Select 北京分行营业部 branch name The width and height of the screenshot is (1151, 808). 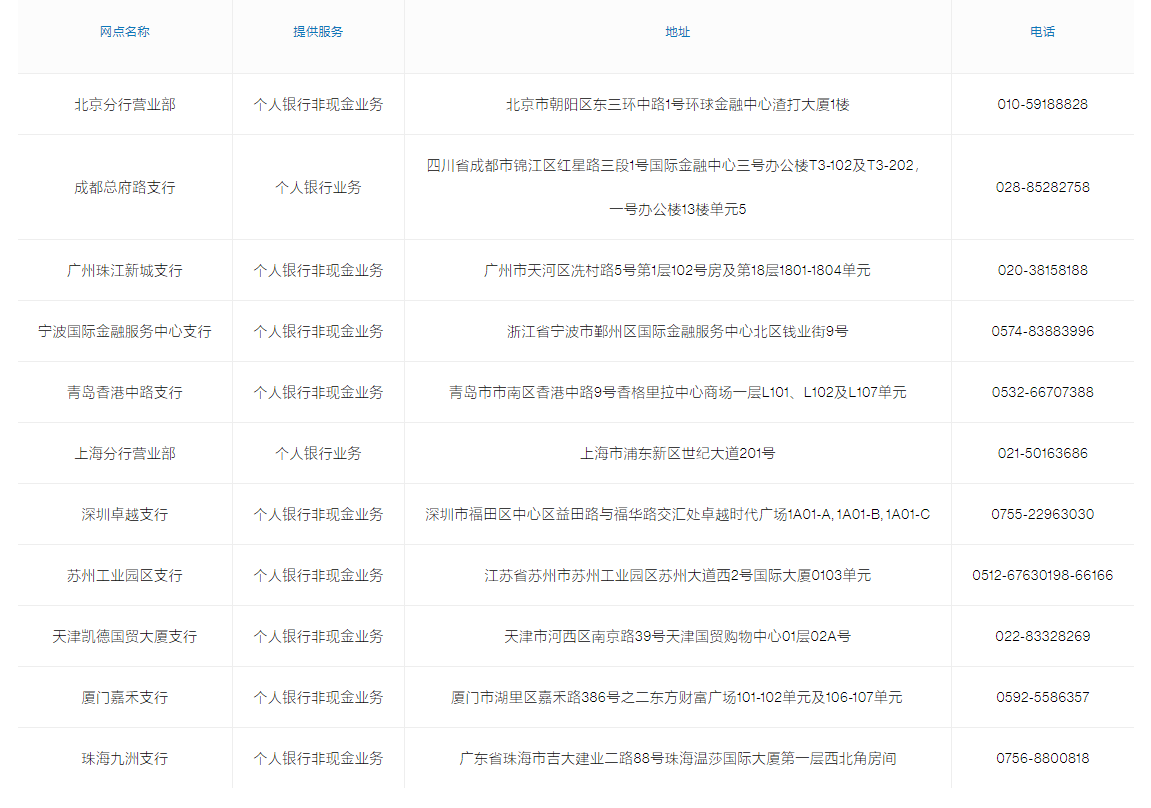pyautogui.click(x=125, y=104)
